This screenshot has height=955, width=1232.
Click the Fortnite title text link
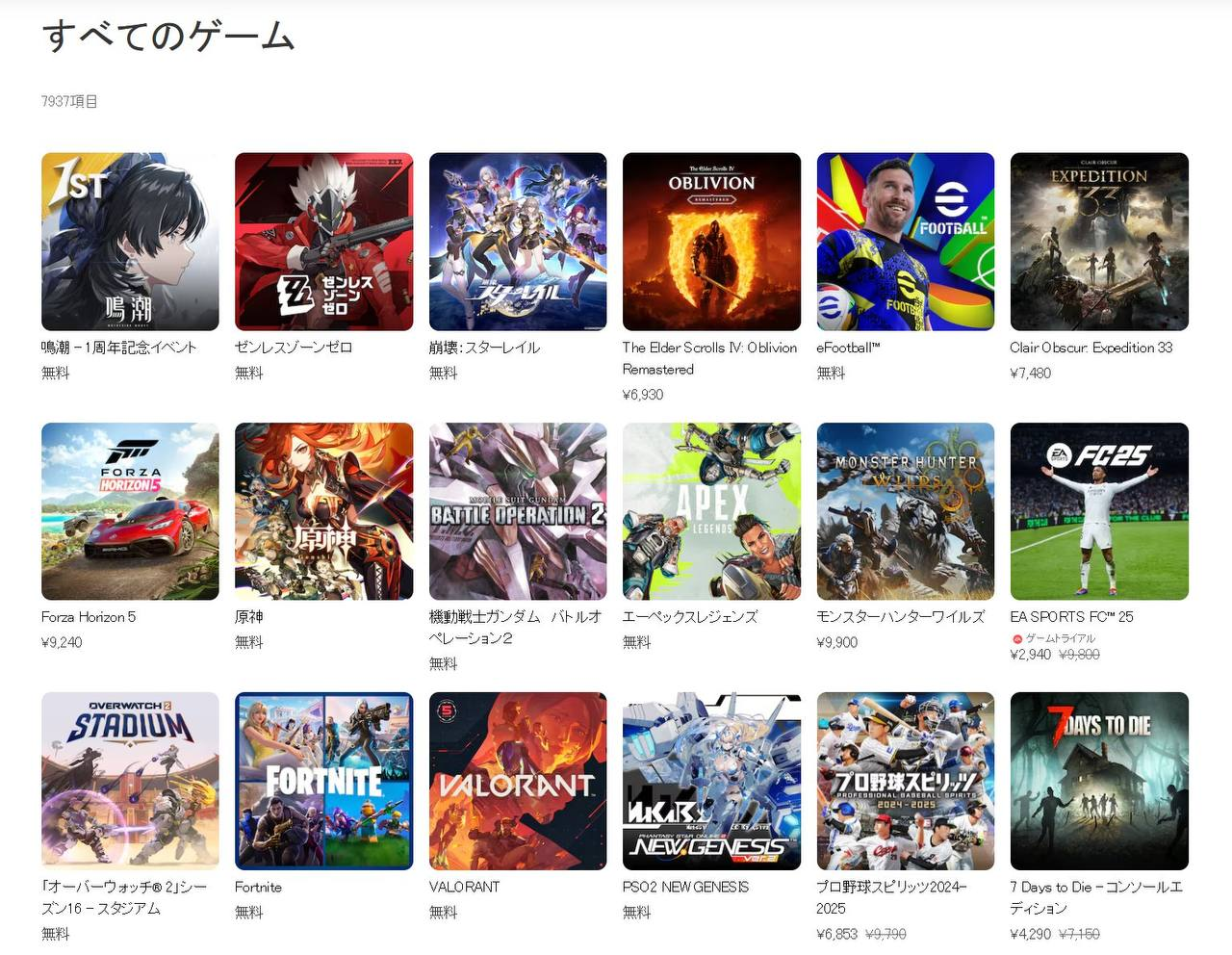[x=258, y=887]
